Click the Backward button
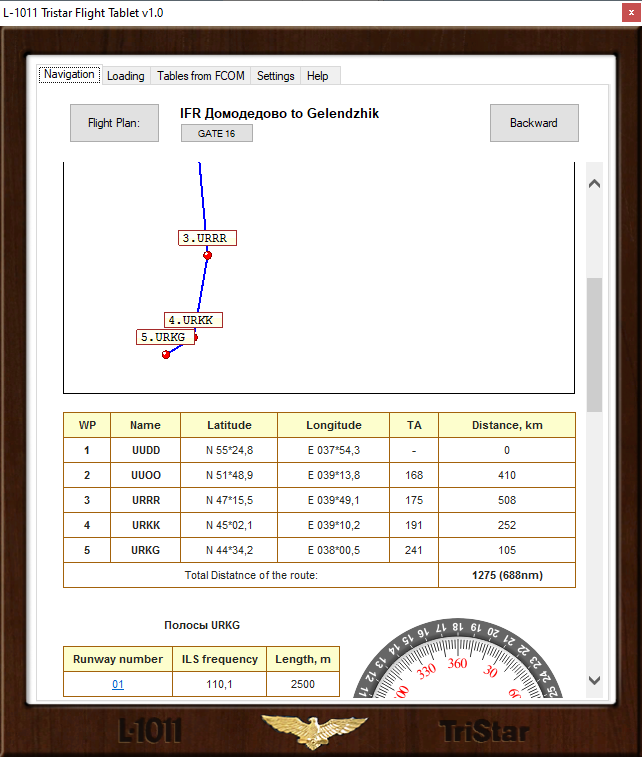This screenshot has height=757, width=642. 534,123
